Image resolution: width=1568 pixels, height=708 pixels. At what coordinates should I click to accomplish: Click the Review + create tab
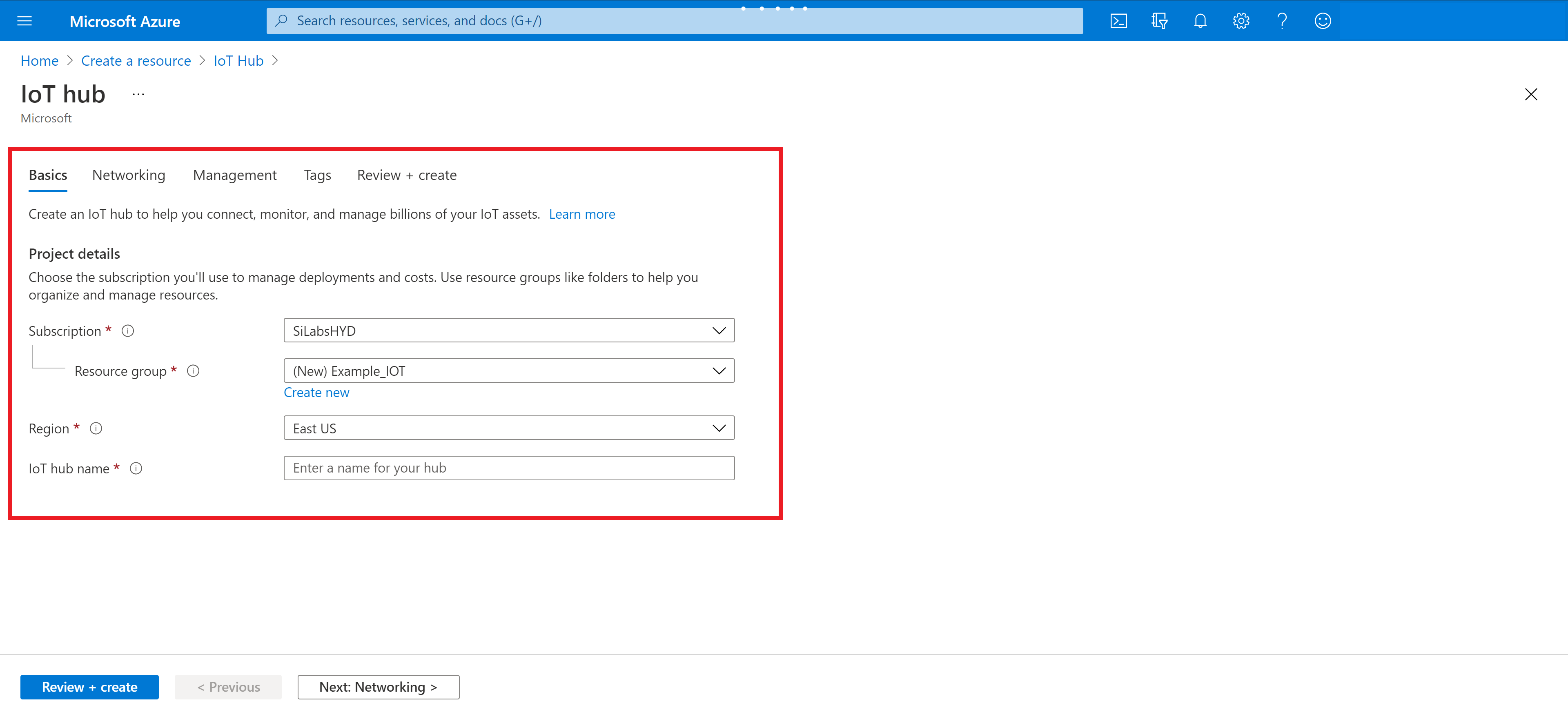(406, 175)
